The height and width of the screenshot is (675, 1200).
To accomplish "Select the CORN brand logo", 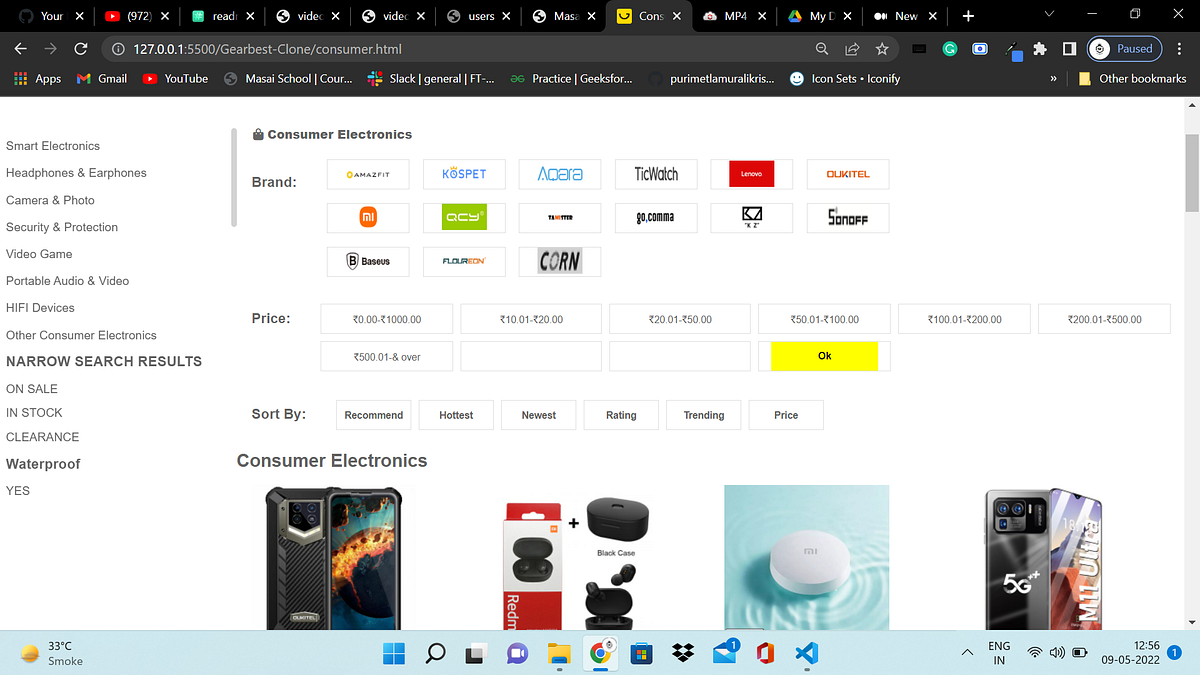I will point(560,261).
